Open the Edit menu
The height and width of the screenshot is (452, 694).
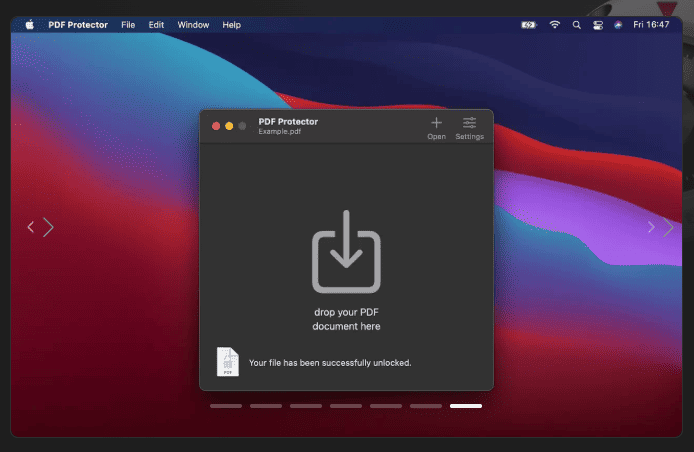156,25
